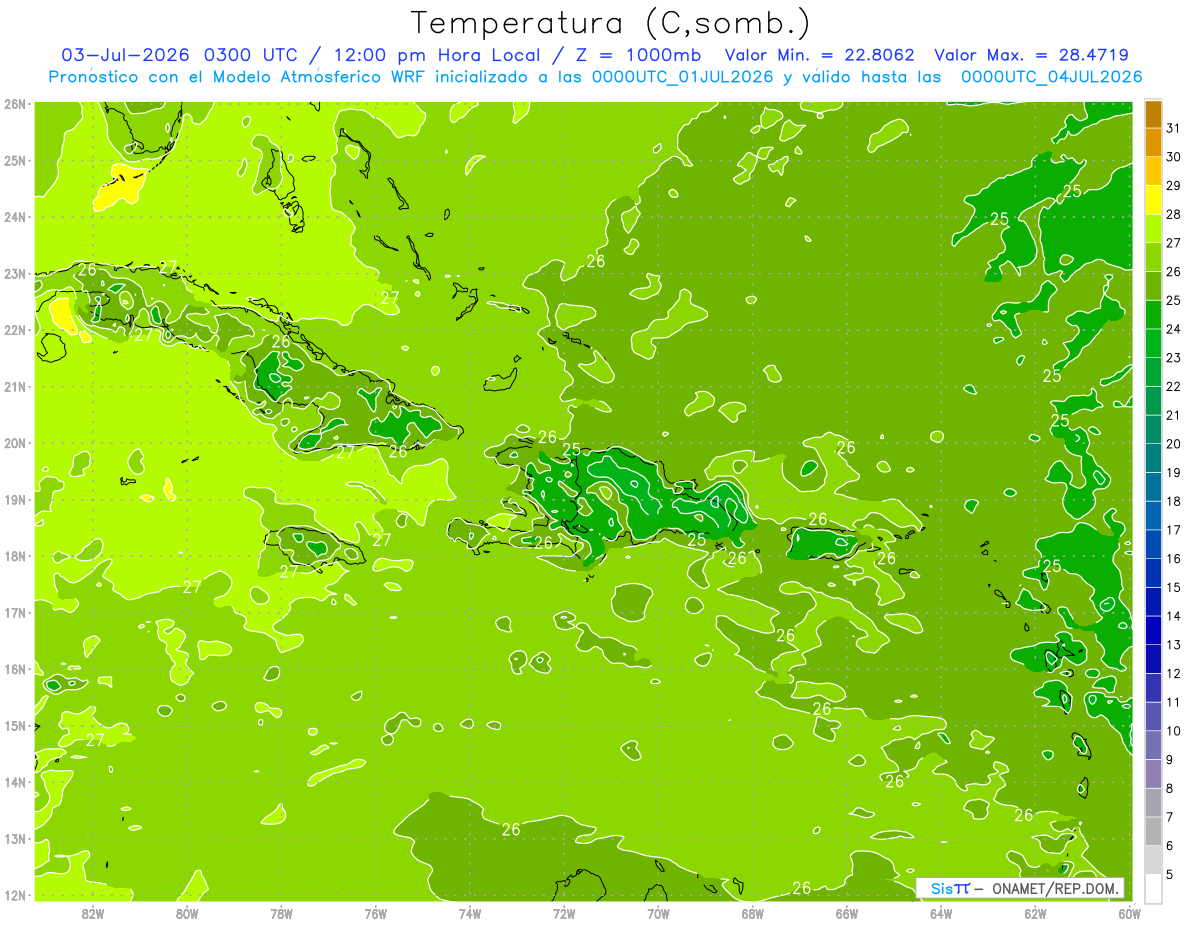Viewport: 1200px width, 927px height.
Task: Click the 80W longitude axis label
Action: coord(187,913)
